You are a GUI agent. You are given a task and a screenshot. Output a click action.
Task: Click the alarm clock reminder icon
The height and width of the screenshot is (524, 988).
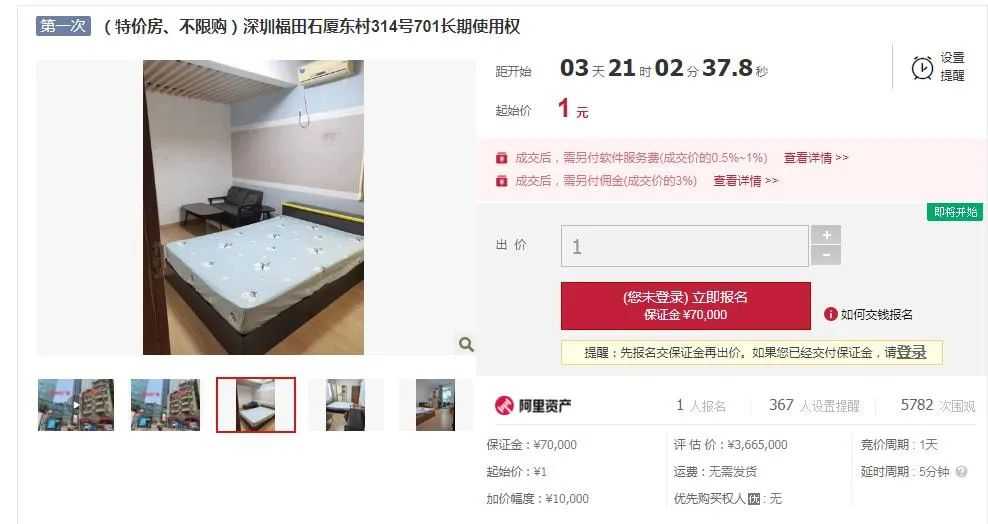click(x=922, y=67)
